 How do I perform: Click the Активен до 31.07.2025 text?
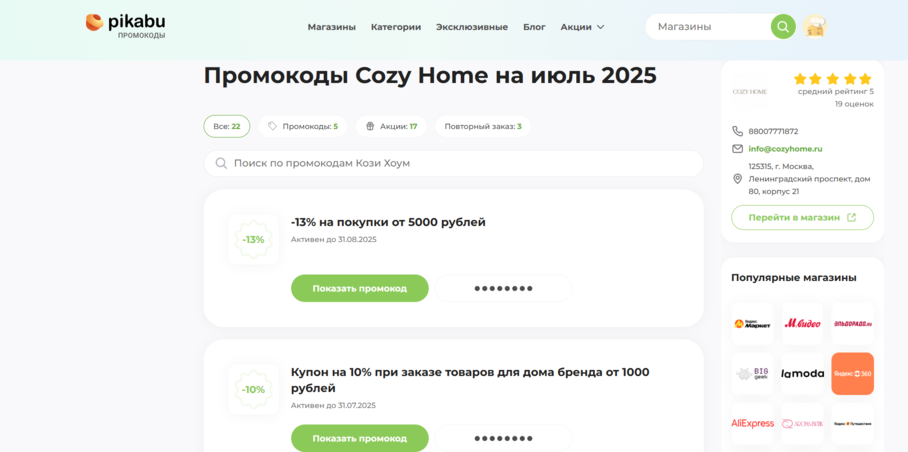tap(333, 405)
